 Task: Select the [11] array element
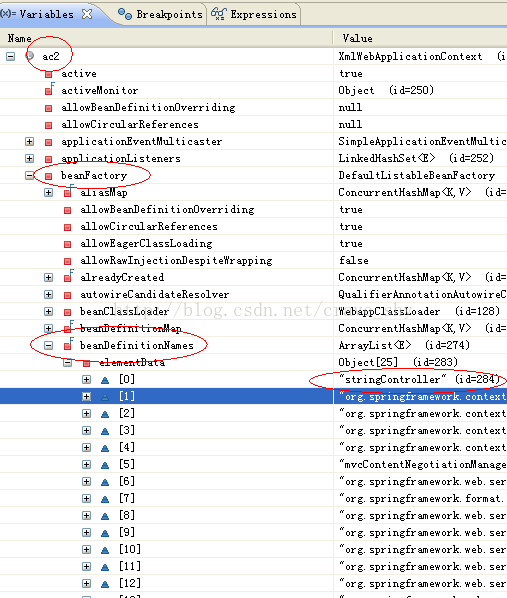tap(253, 567)
